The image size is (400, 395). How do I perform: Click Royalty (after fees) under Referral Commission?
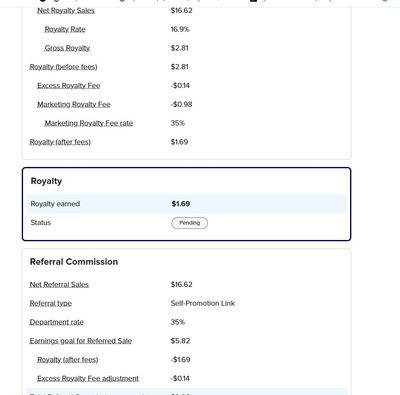point(68,360)
